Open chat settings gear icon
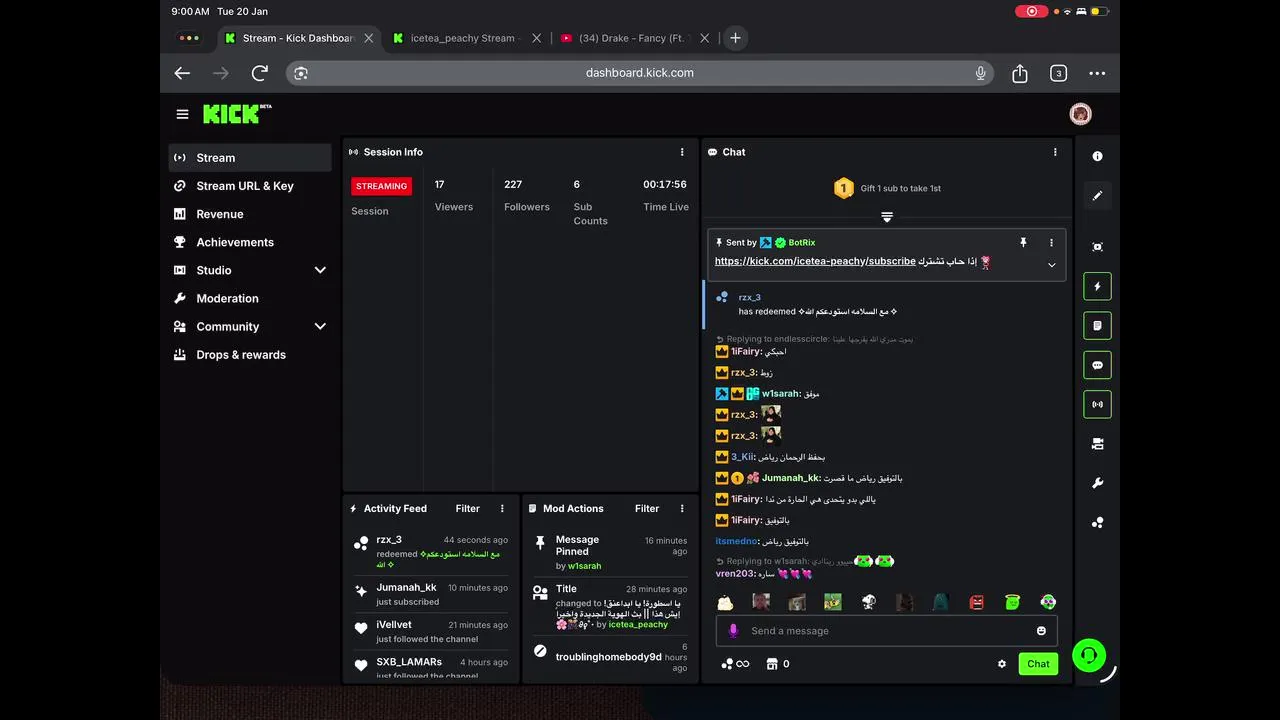Viewport: 1280px width, 720px height. click(1002, 664)
